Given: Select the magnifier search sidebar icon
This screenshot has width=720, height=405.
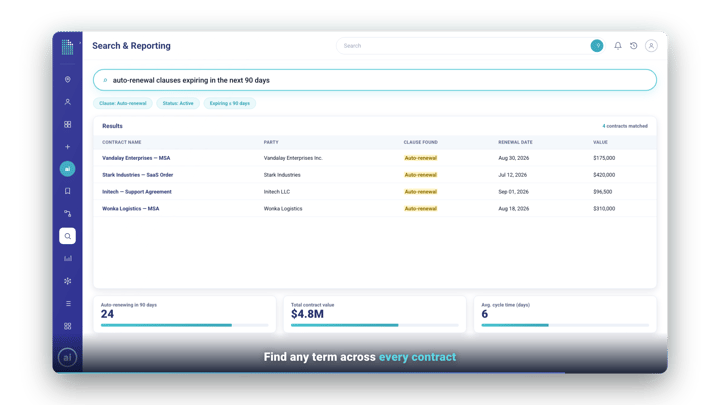Looking at the screenshot, I should [68, 236].
